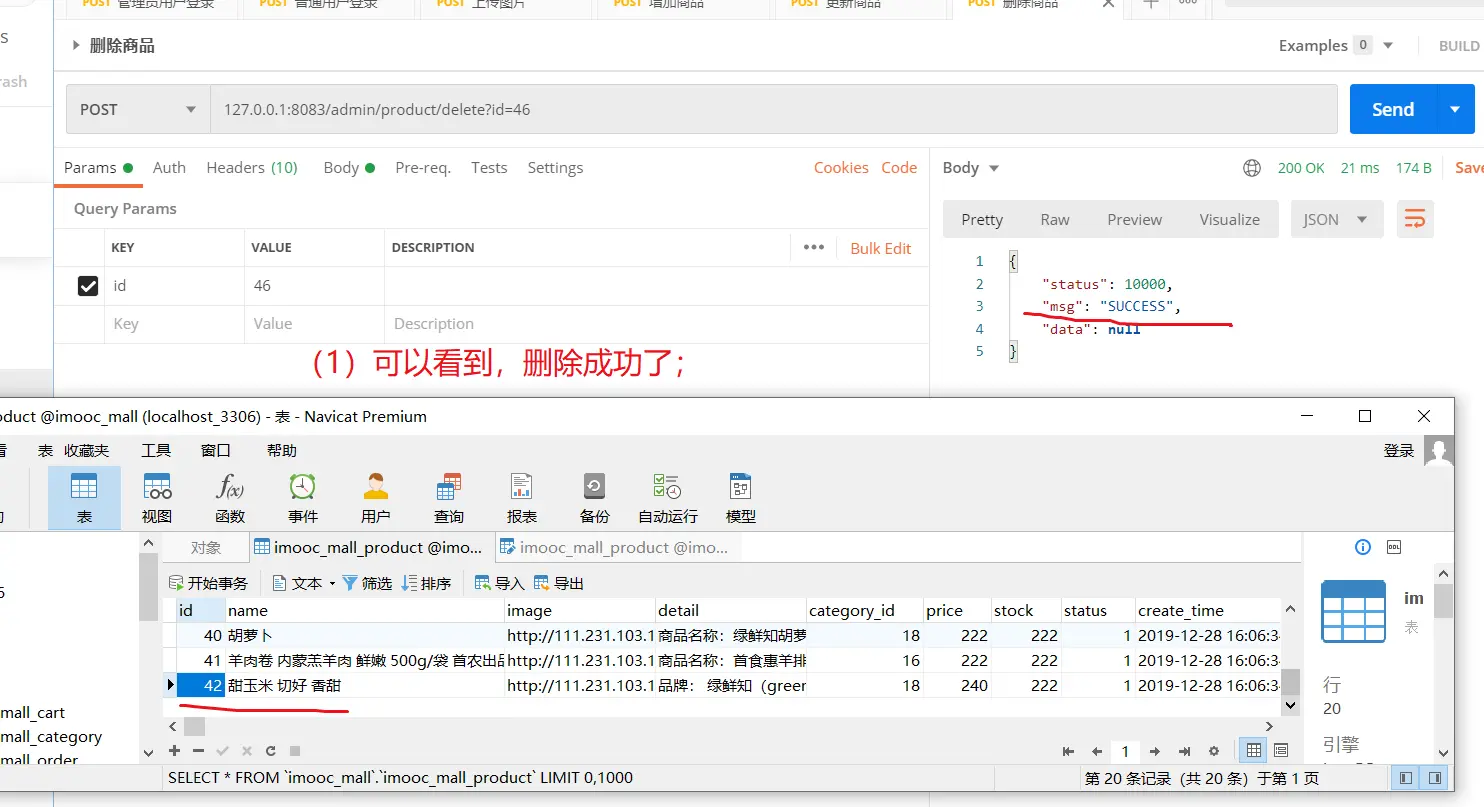Open the 查询 (Query) tool in Navicat
Image resolution: width=1484 pixels, height=807 pixels.
tap(449, 498)
